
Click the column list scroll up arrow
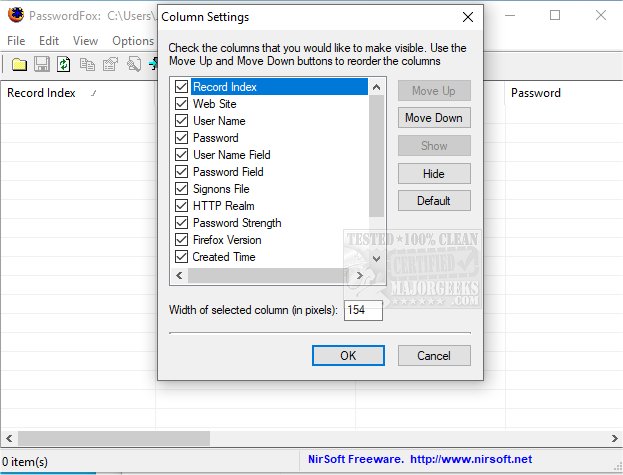click(x=377, y=87)
